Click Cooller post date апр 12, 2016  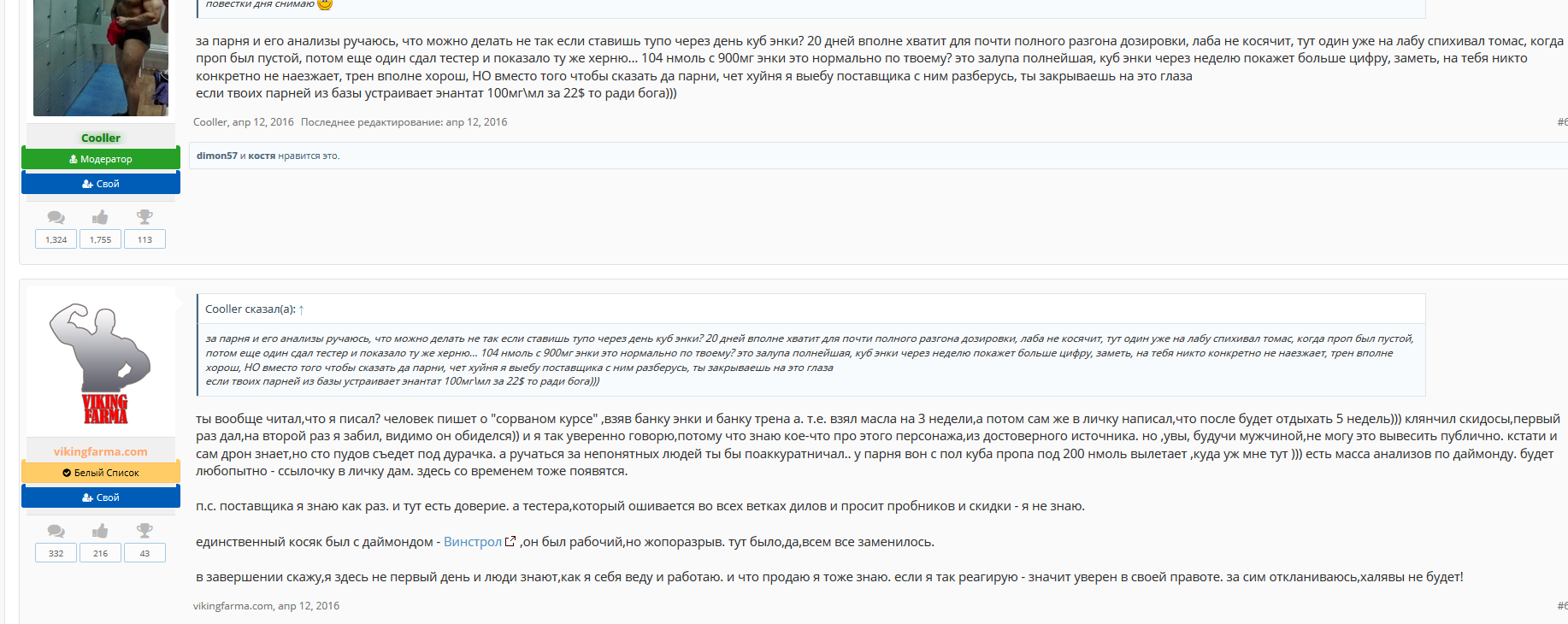(x=263, y=122)
